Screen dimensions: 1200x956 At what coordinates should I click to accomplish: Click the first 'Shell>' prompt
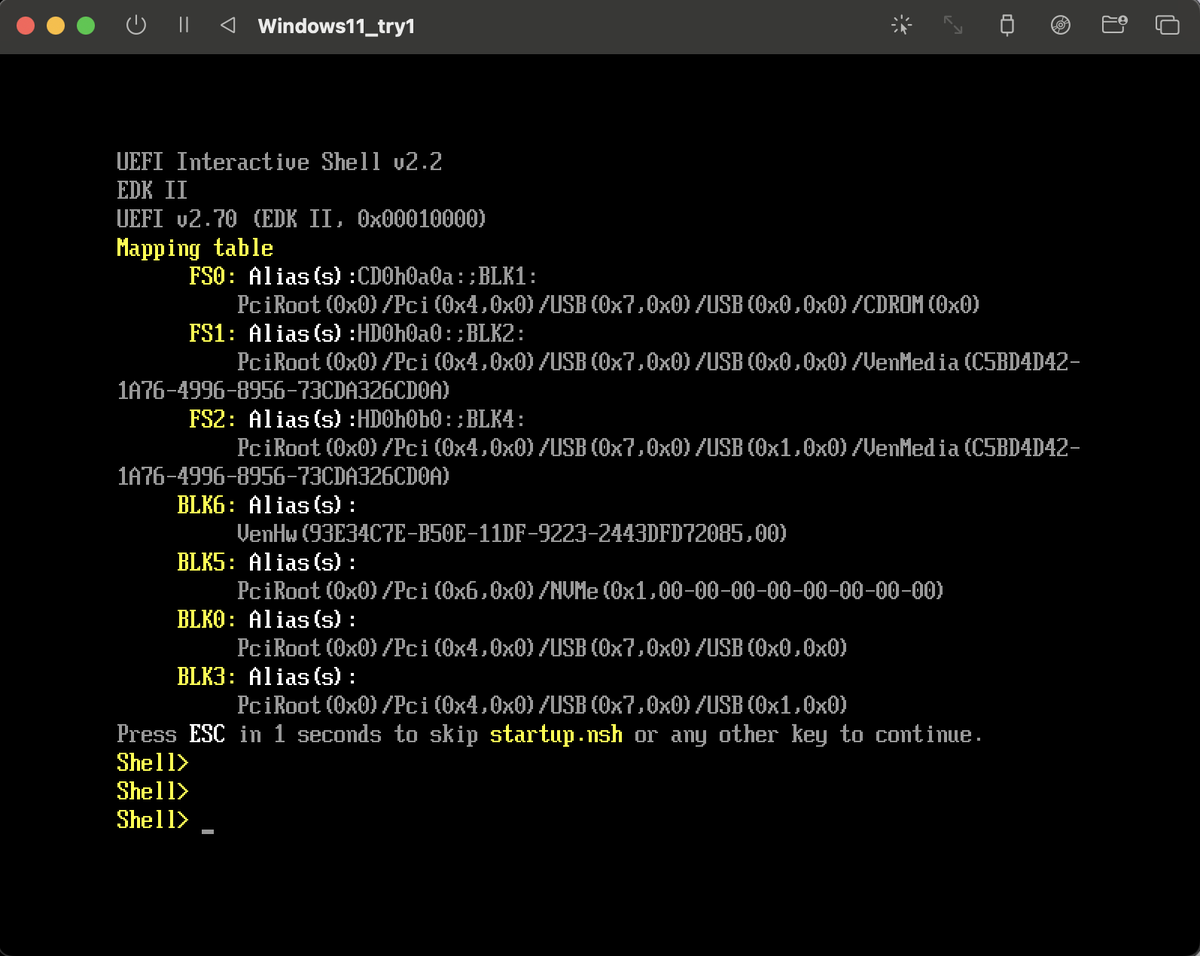pos(152,763)
